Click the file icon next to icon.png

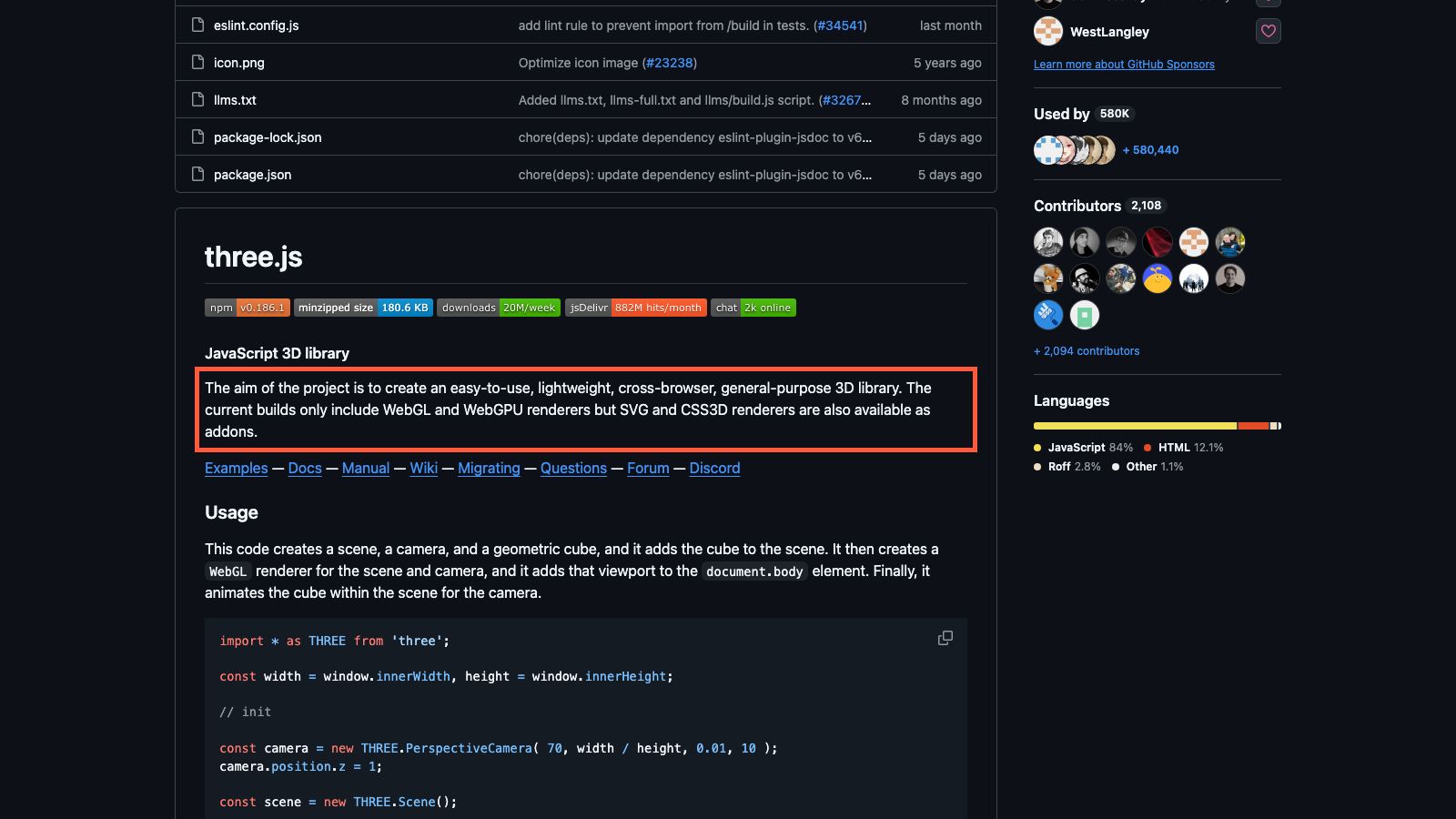tap(197, 62)
